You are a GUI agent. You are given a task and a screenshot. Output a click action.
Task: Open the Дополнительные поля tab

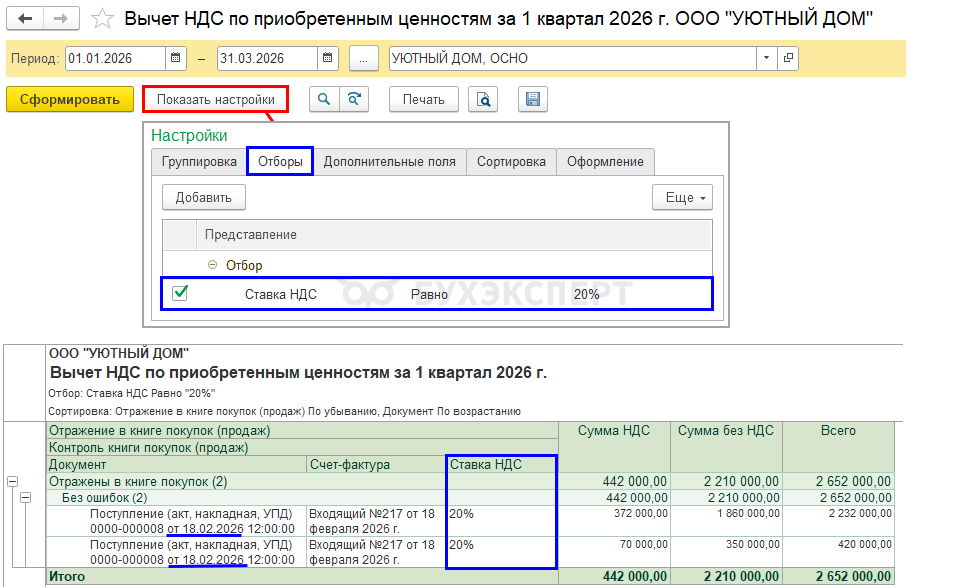(390, 162)
